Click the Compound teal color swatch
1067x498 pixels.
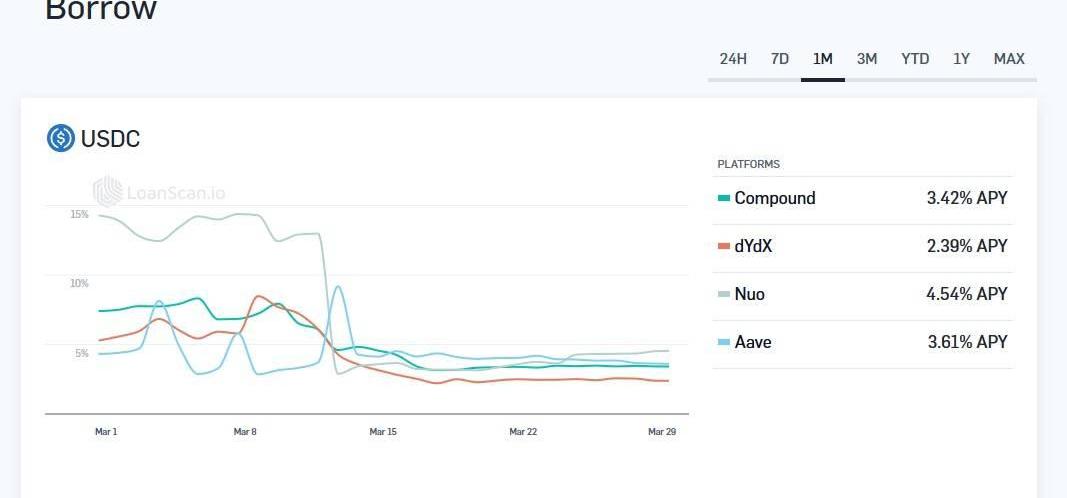724,199
